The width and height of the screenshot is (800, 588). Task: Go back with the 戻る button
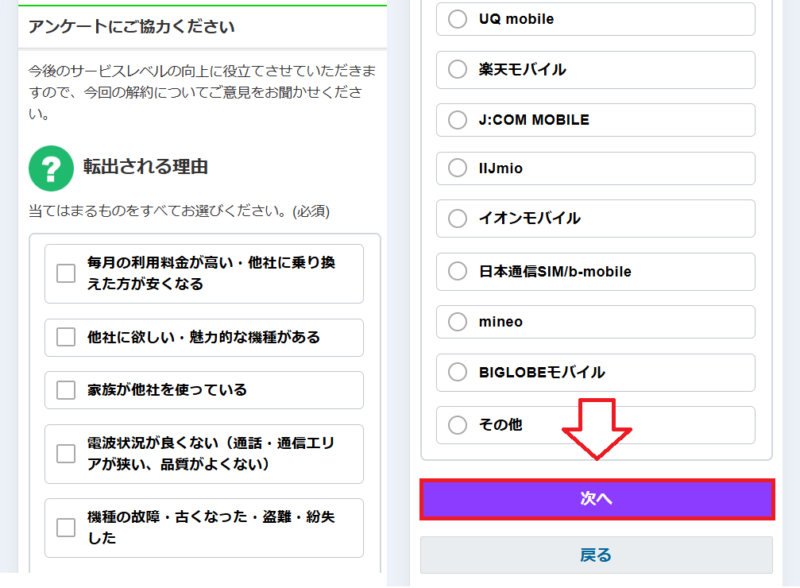coord(596,555)
